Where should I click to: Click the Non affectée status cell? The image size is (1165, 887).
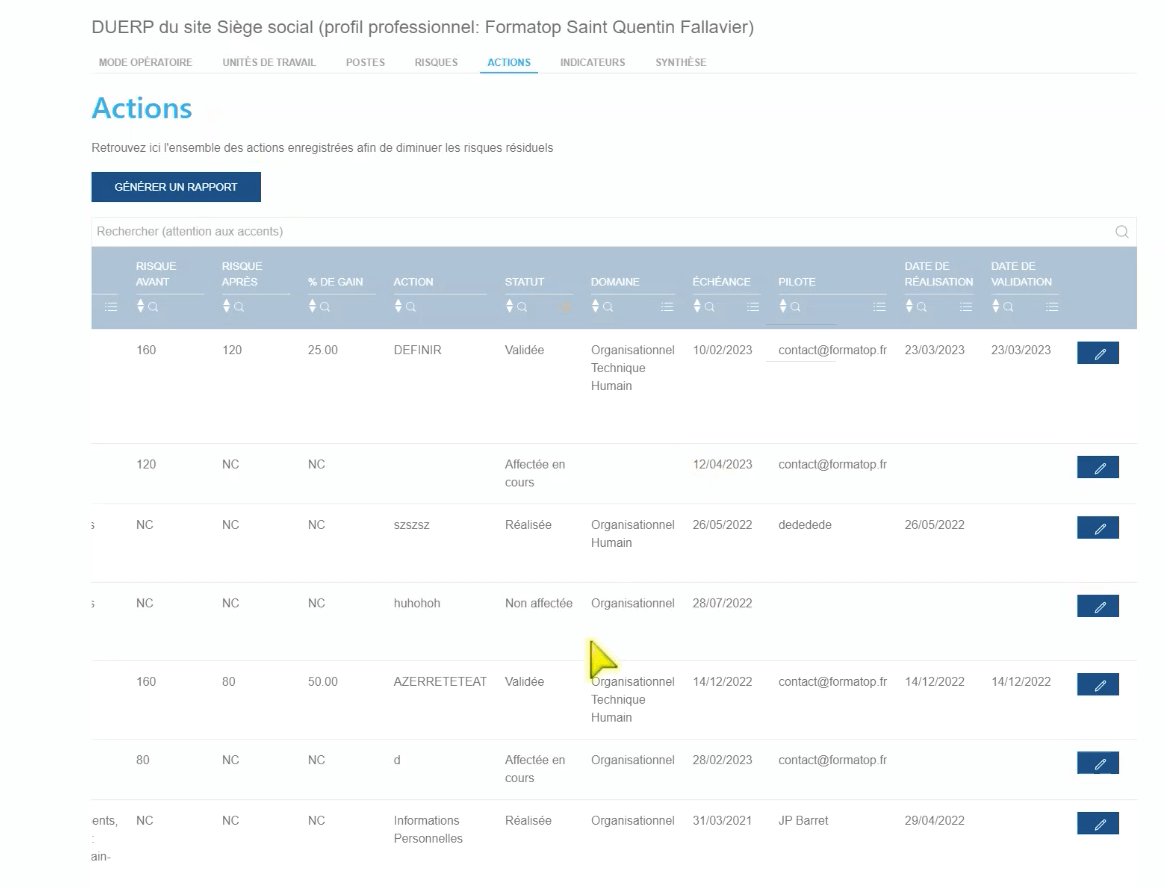[539, 603]
